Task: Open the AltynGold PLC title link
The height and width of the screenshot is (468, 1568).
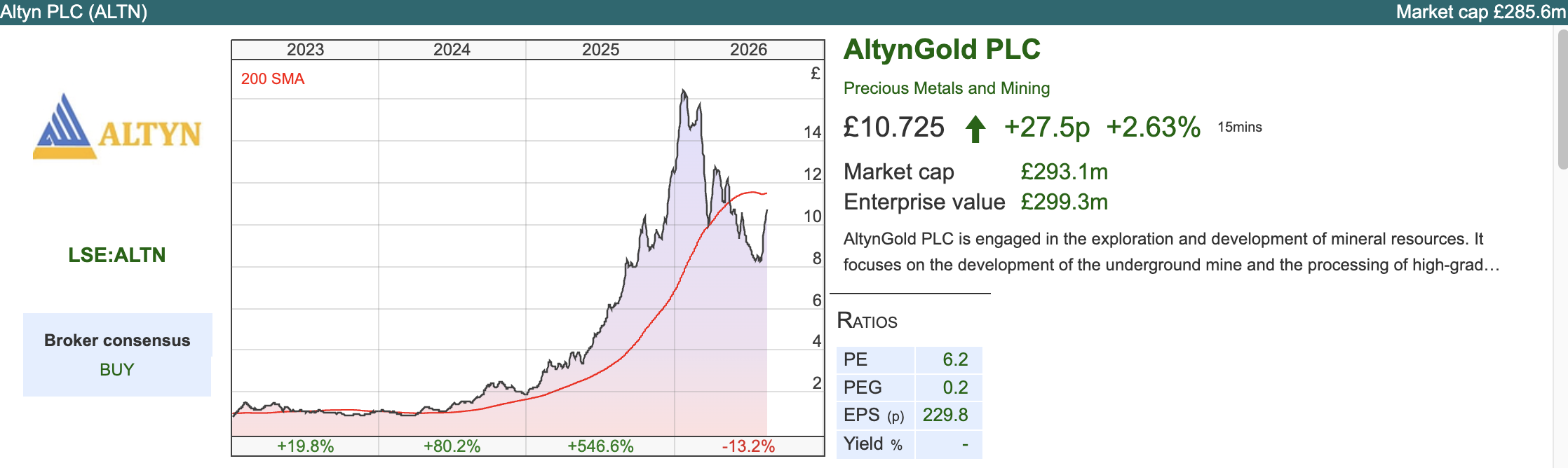Action: pyautogui.click(x=942, y=49)
